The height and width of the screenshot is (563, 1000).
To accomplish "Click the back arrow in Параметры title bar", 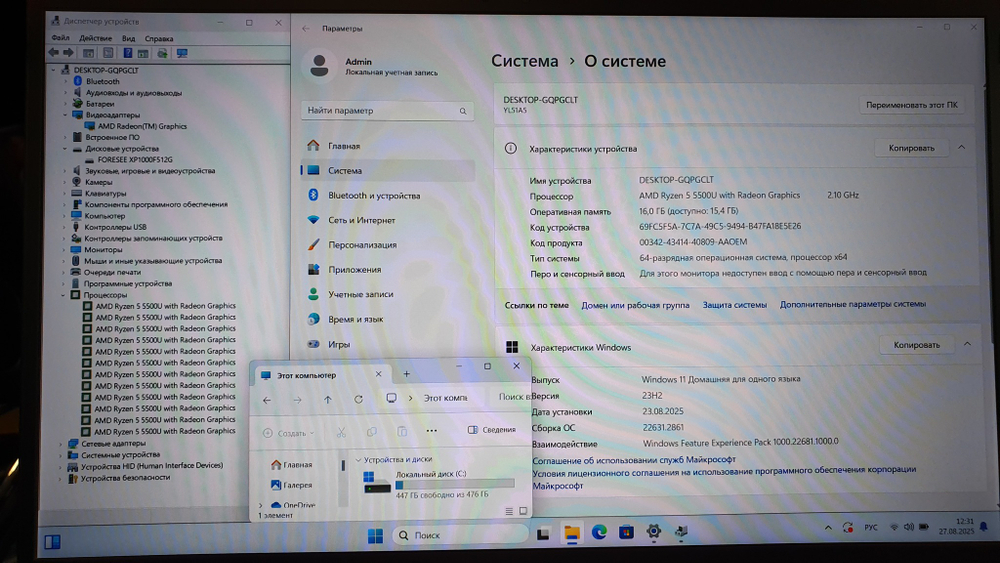I will point(306,29).
